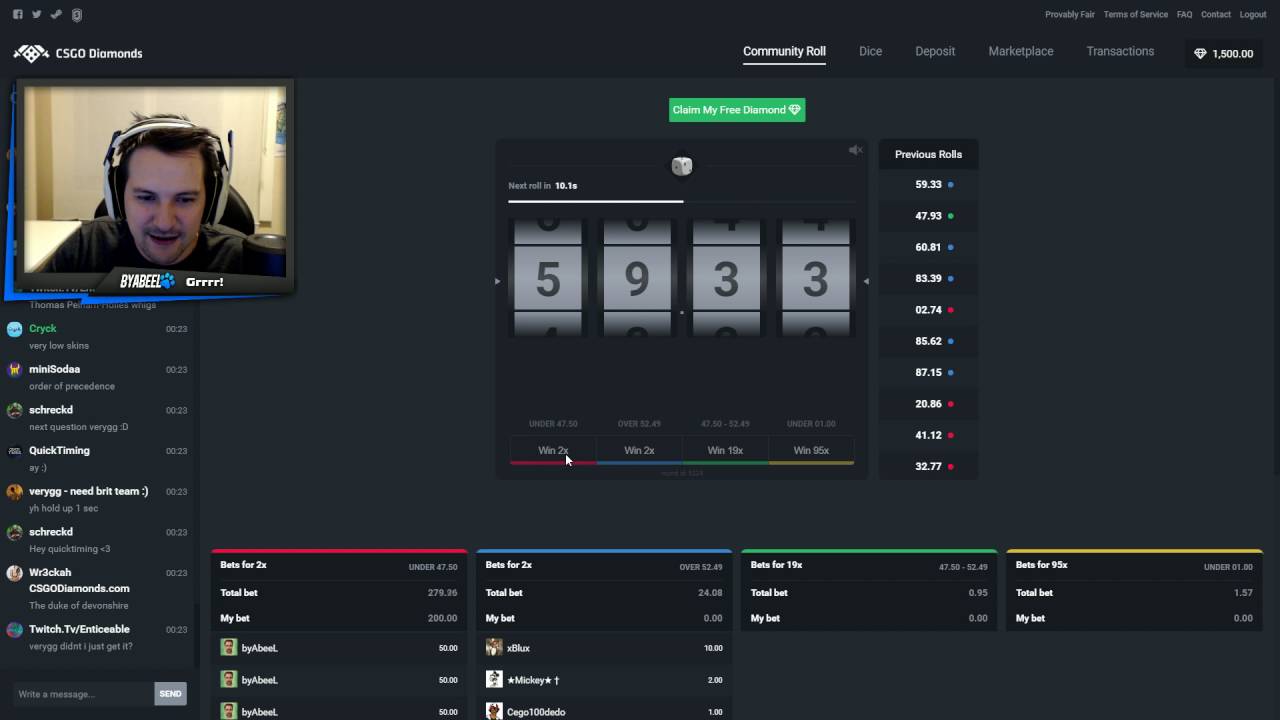The width and height of the screenshot is (1280, 720).
Task: Click the red dot next to 02.74
Action: pyautogui.click(x=950, y=310)
